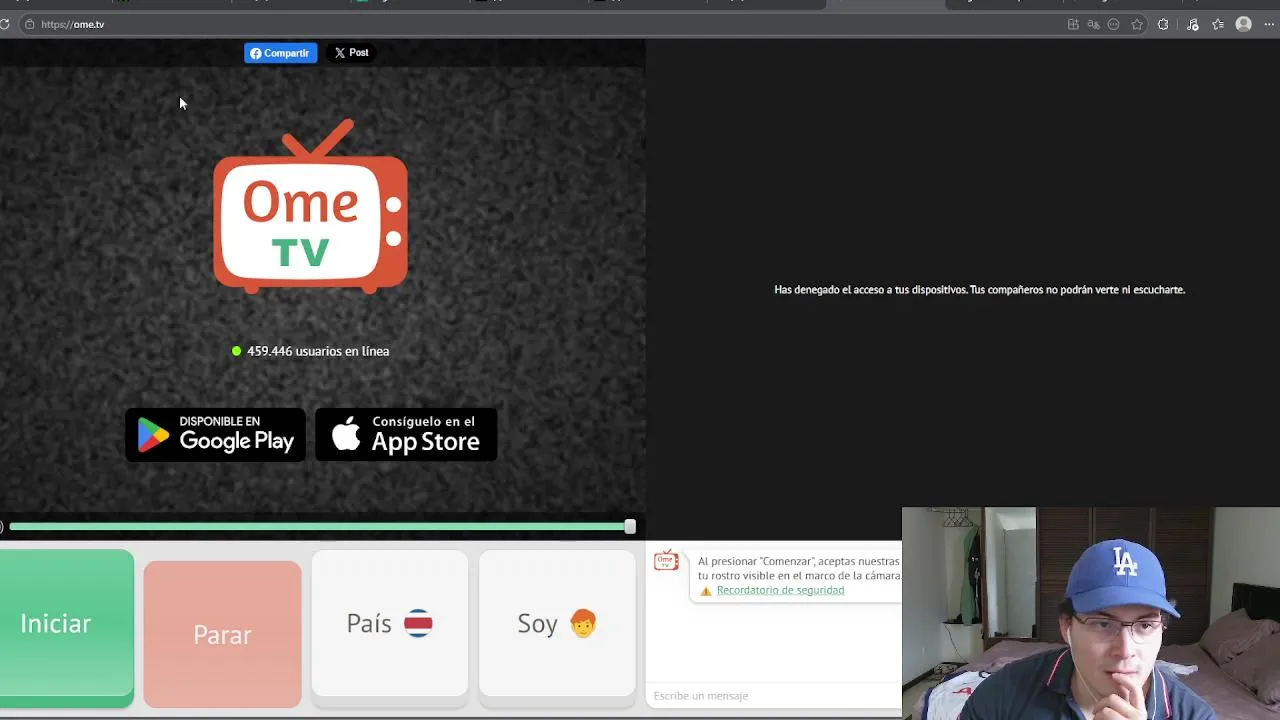View site information lock icon

(29, 24)
